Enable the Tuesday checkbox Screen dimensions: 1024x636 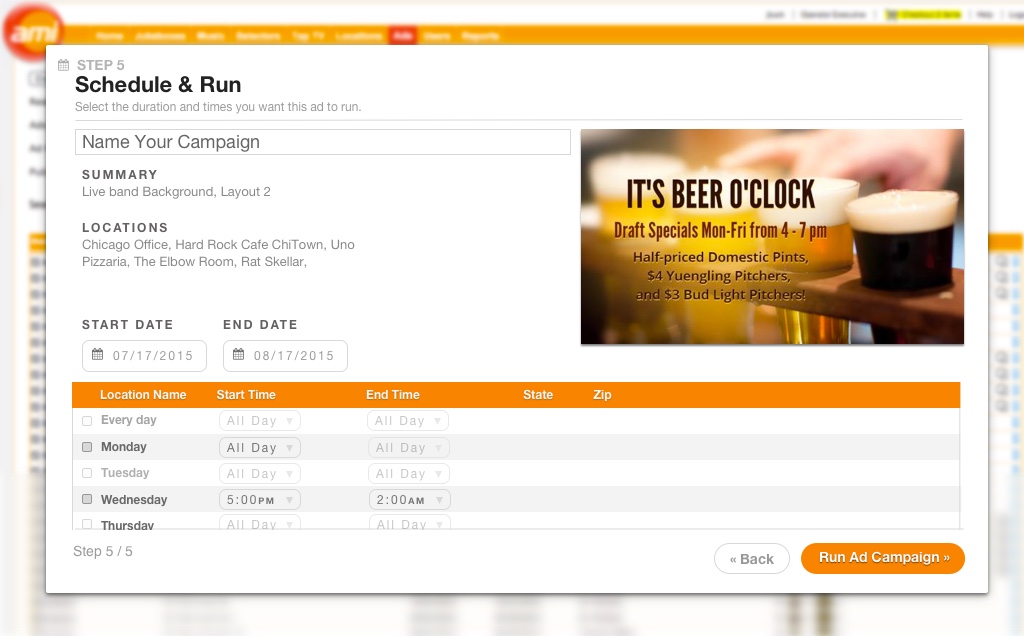pyautogui.click(x=87, y=473)
